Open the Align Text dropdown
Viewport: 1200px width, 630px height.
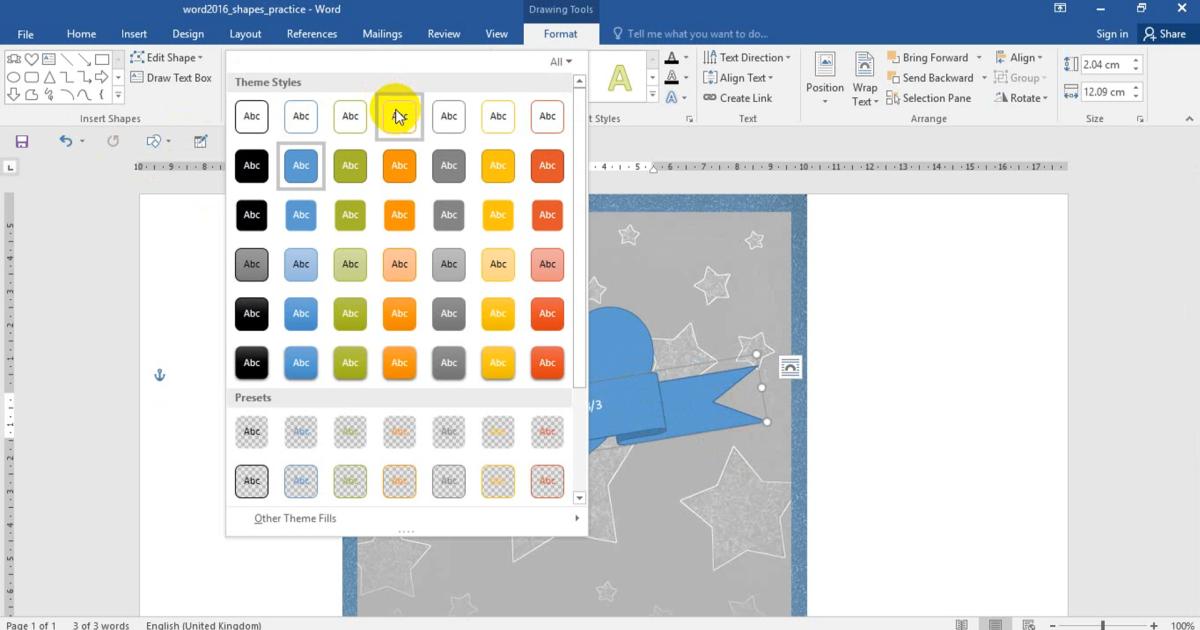[738, 78]
